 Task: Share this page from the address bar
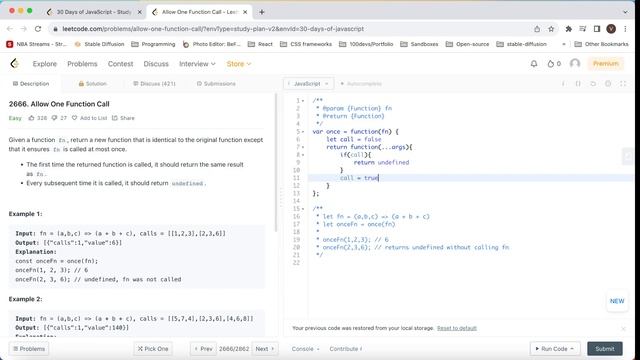(x=537, y=29)
